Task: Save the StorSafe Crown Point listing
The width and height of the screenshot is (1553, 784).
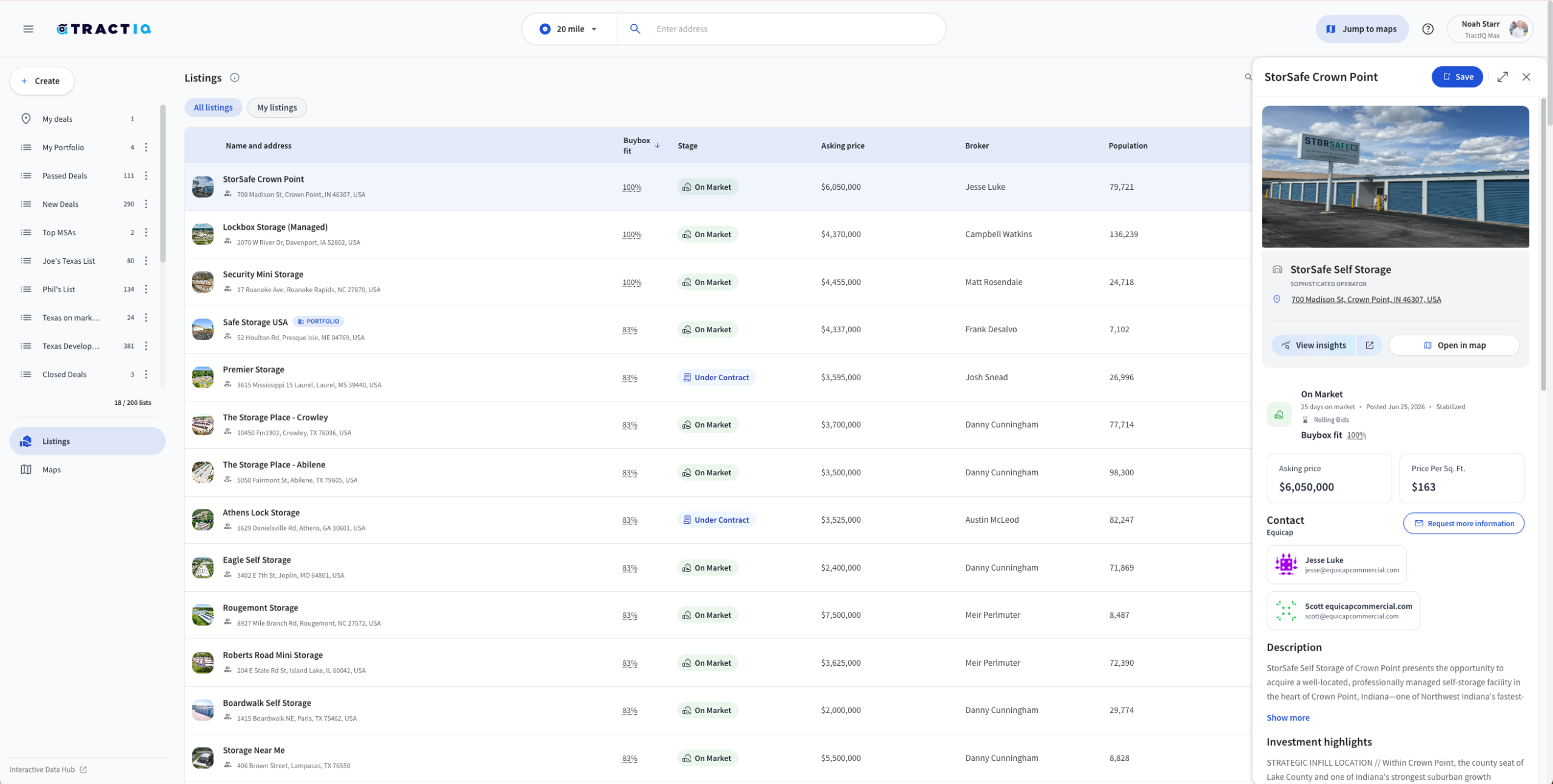Action: click(1457, 77)
